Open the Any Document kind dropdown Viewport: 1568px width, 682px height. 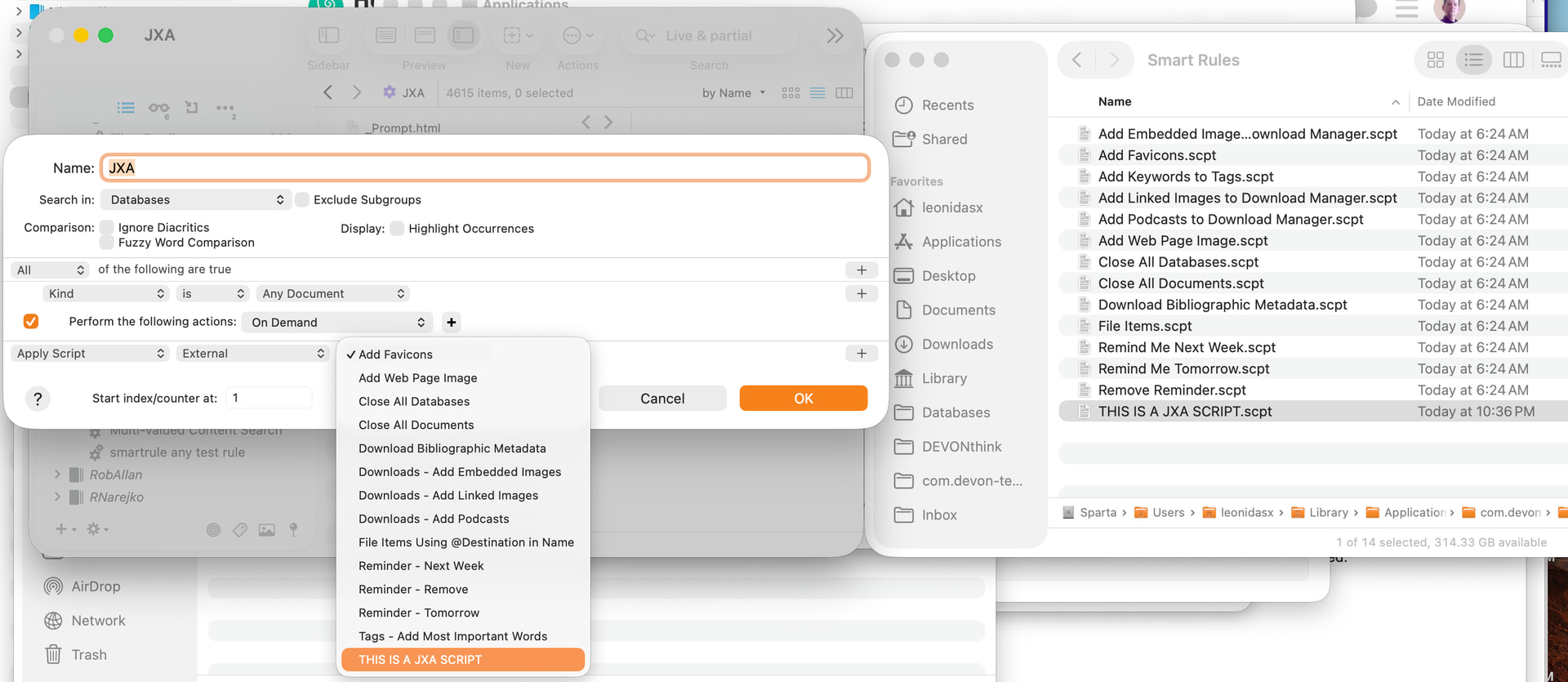pos(332,294)
